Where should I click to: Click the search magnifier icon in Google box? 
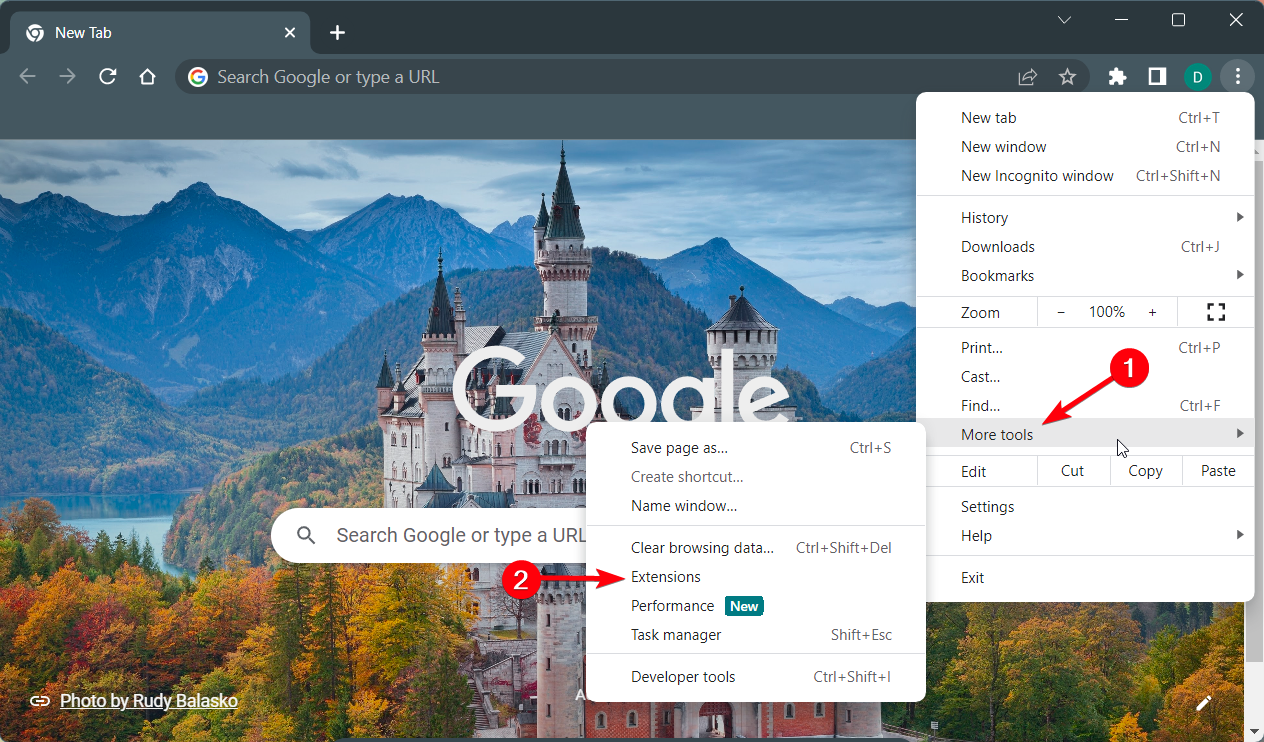coord(306,535)
